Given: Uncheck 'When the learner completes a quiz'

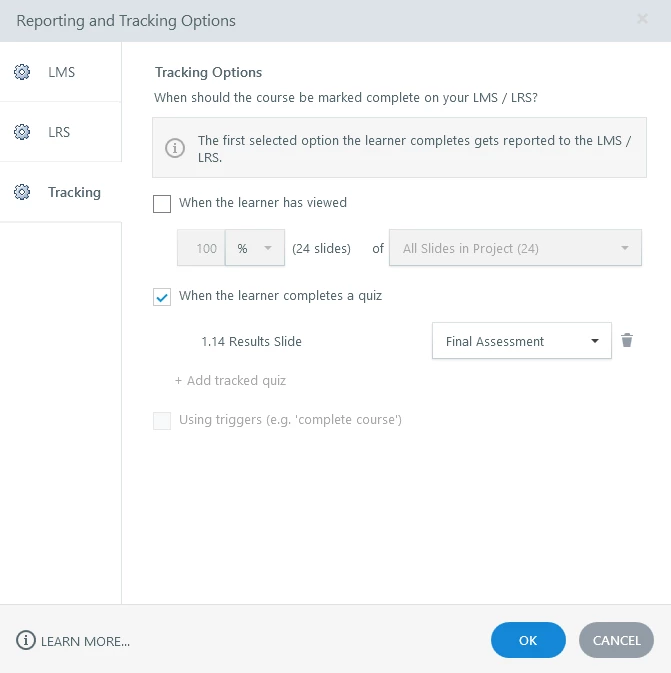Looking at the screenshot, I should [162, 296].
